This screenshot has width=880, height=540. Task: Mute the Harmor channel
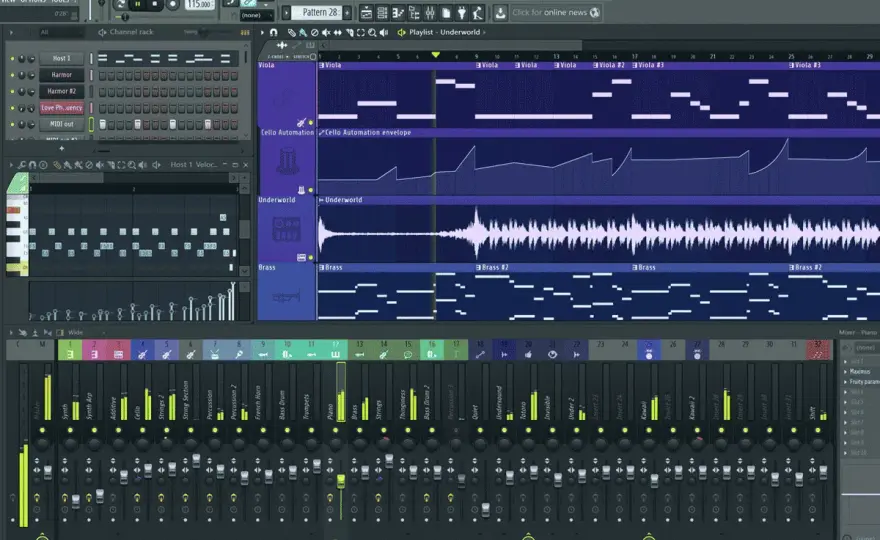coord(12,75)
